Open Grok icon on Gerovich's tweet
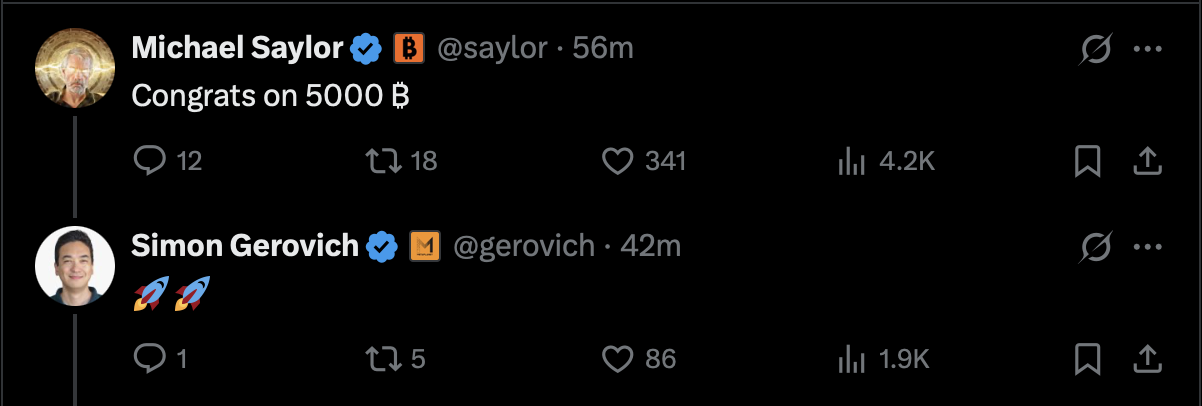The image size is (1202, 406). 1098,246
